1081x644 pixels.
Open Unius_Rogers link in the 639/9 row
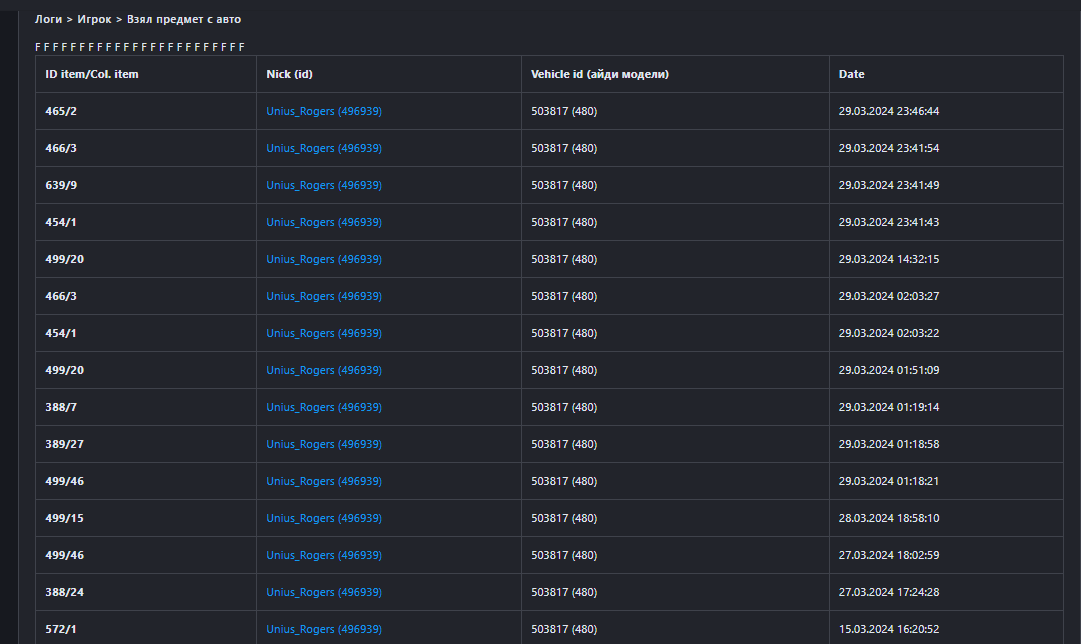pos(323,185)
